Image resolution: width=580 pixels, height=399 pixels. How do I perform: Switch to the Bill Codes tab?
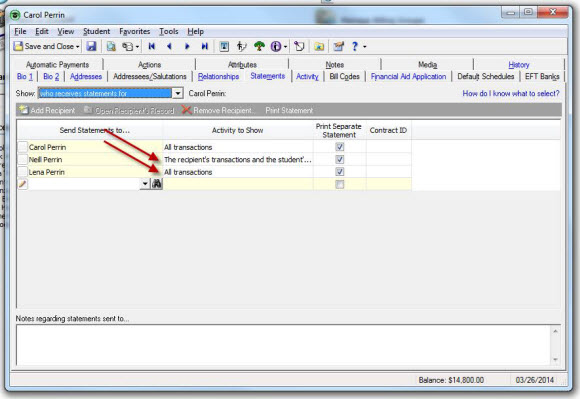(344, 77)
